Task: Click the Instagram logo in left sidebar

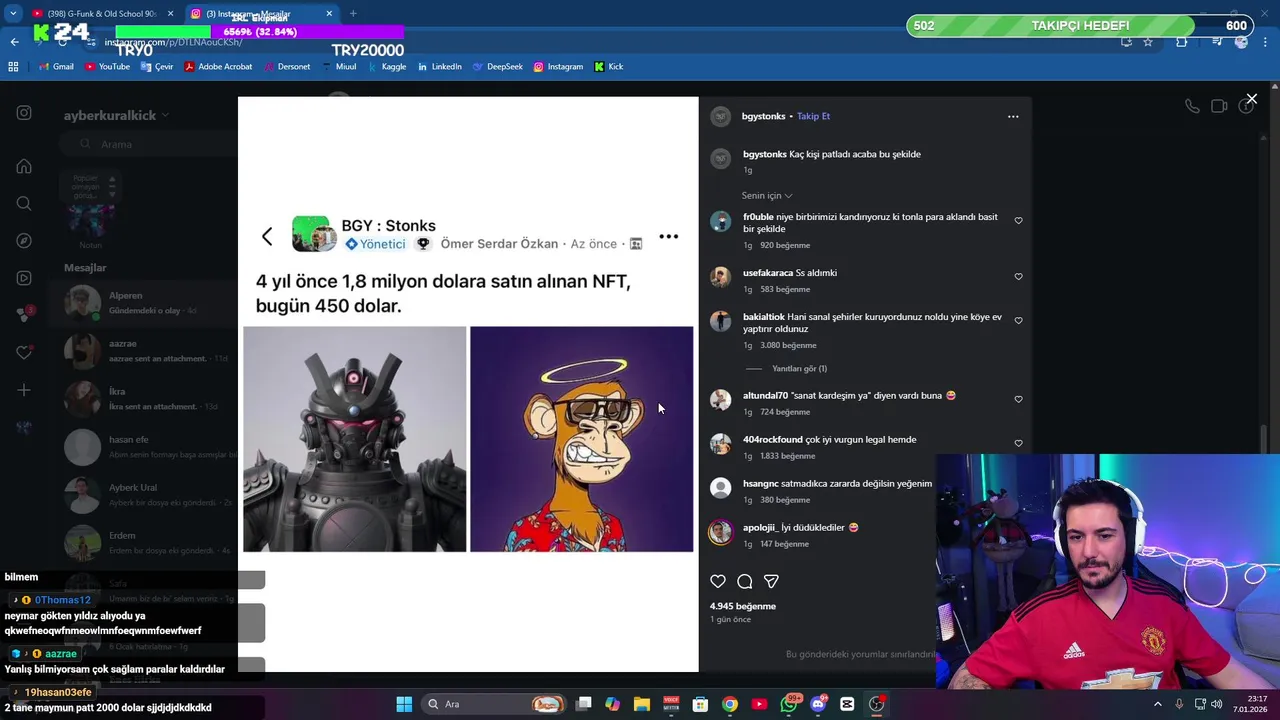Action: (x=24, y=113)
